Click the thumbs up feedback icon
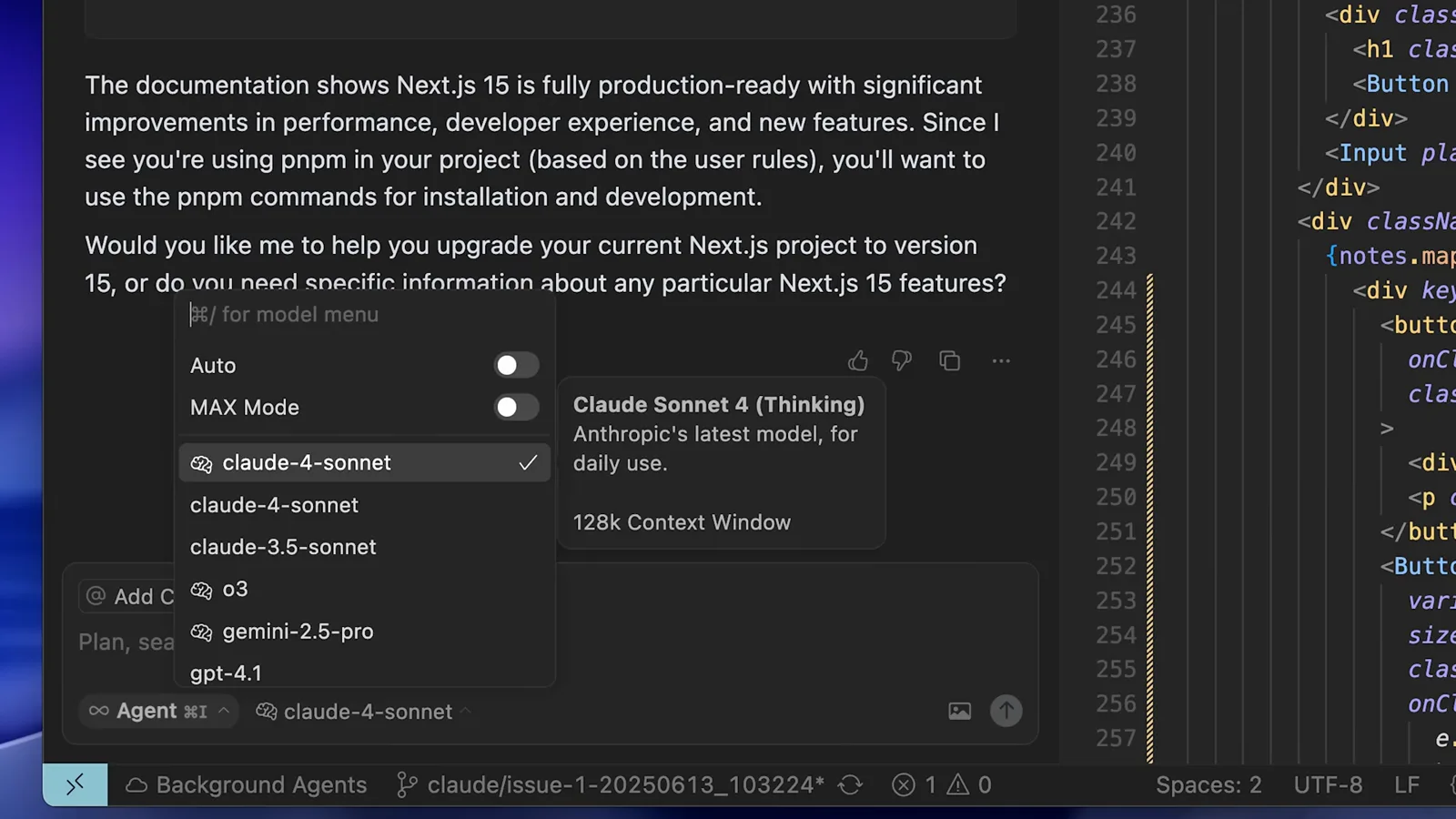1456x819 pixels. coord(858,361)
